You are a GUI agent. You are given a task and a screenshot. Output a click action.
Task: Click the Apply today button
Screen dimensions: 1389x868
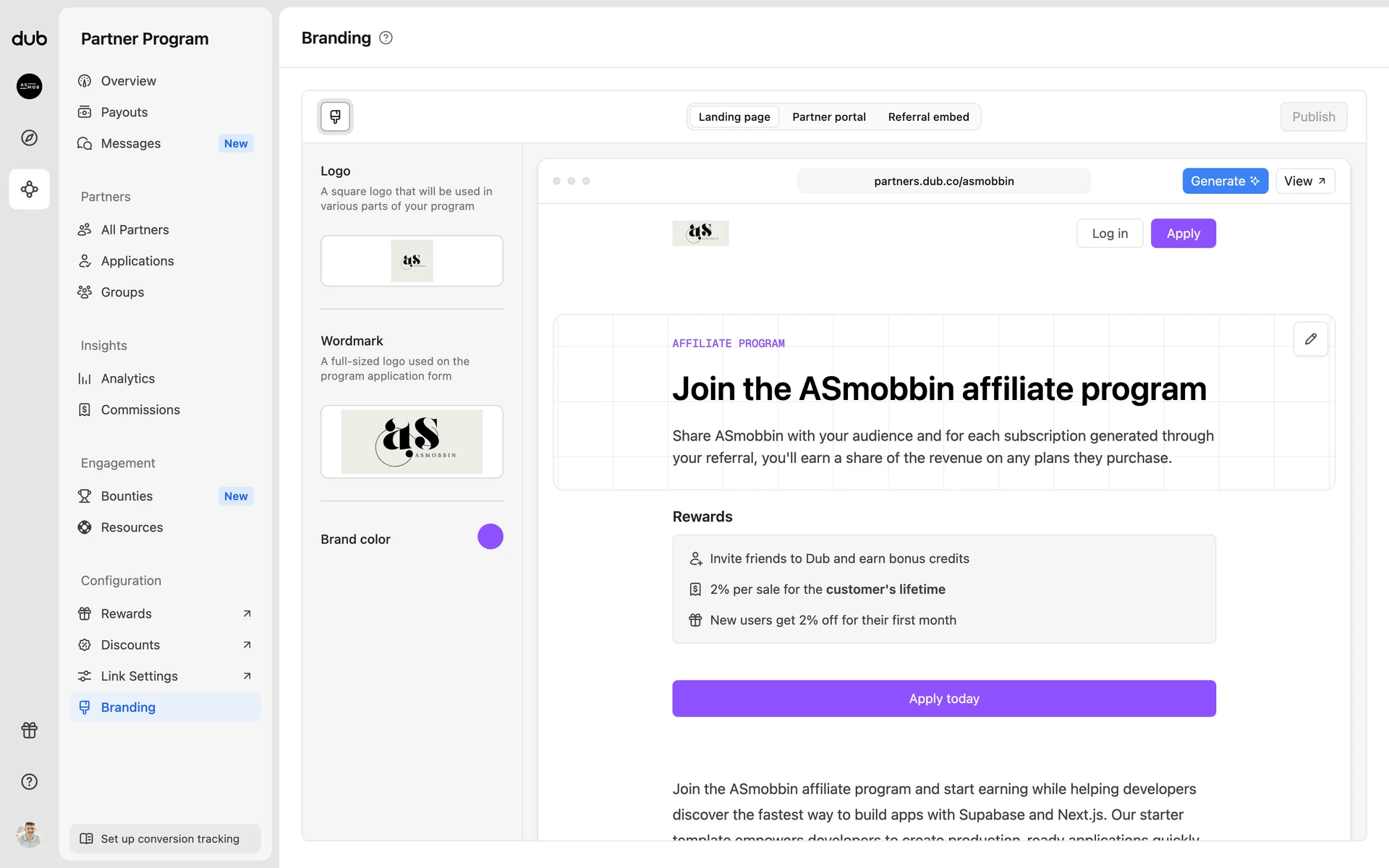click(943, 698)
